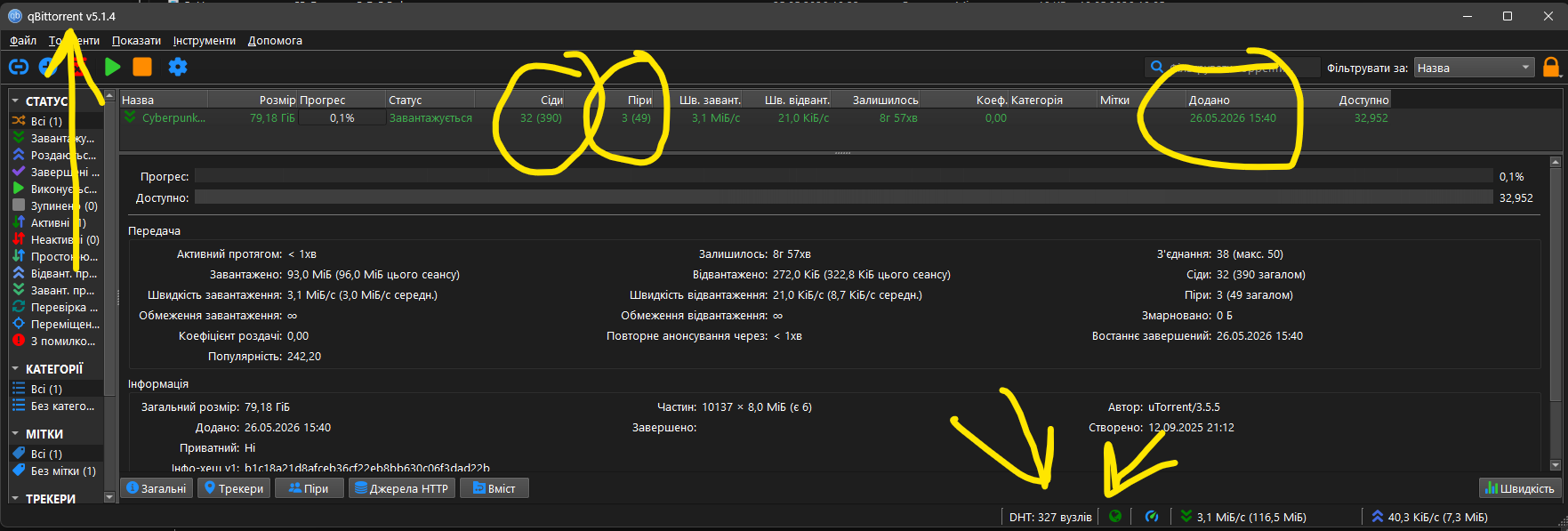
Task: Select 'Всі (1)' under МІТКИ
Action: (57, 454)
